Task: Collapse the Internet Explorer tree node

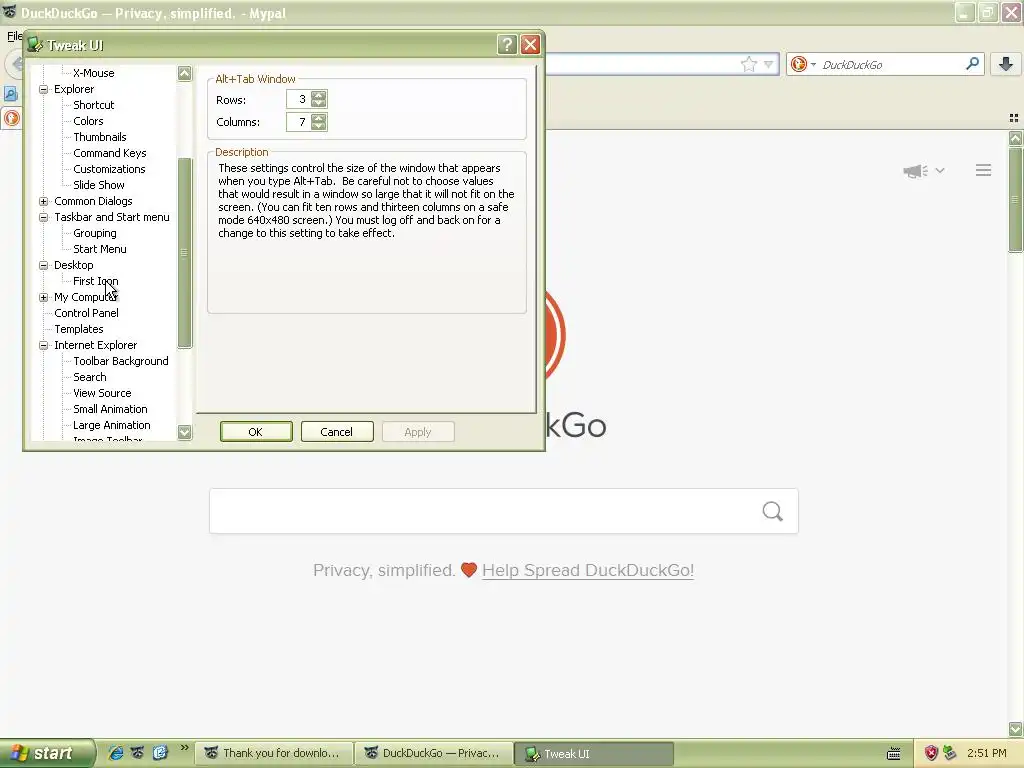Action: 44,345
